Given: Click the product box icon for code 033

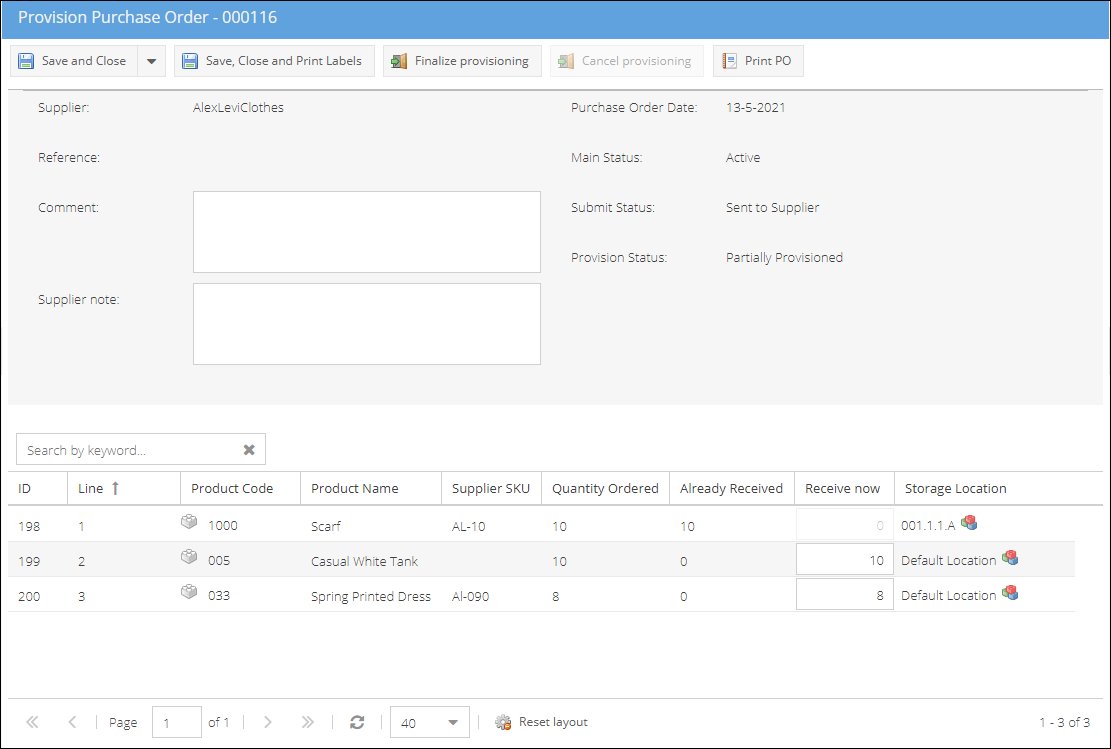Looking at the screenshot, I should (189, 592).
